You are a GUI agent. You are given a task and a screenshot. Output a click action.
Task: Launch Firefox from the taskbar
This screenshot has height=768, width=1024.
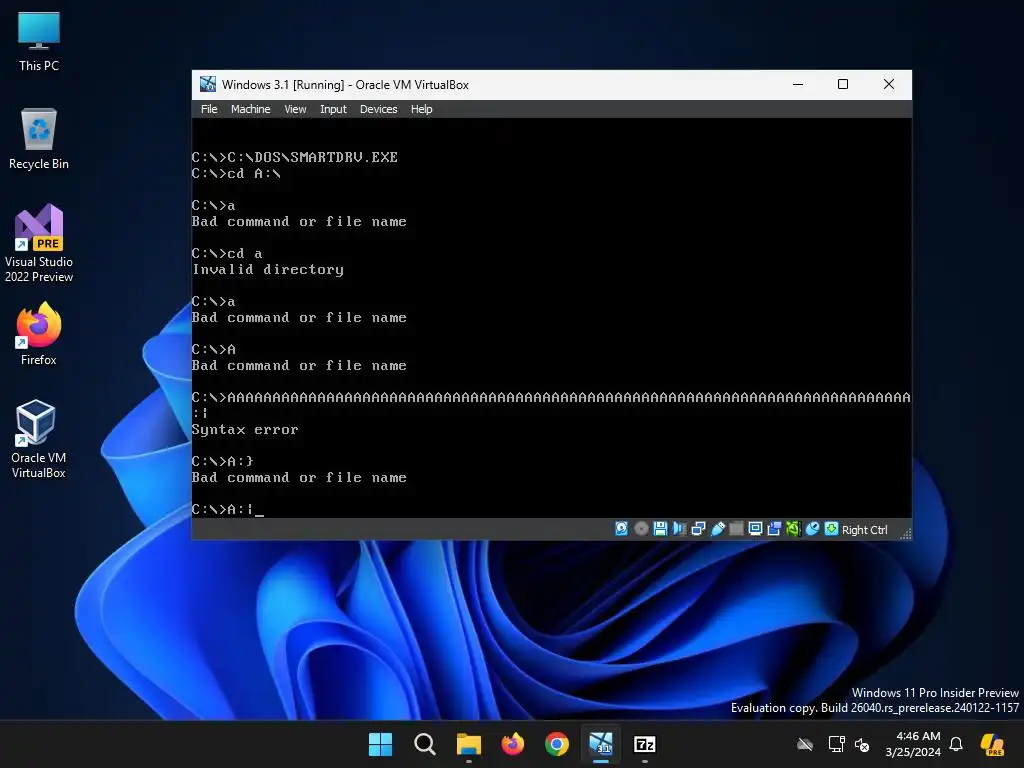[x=513, y=744]
